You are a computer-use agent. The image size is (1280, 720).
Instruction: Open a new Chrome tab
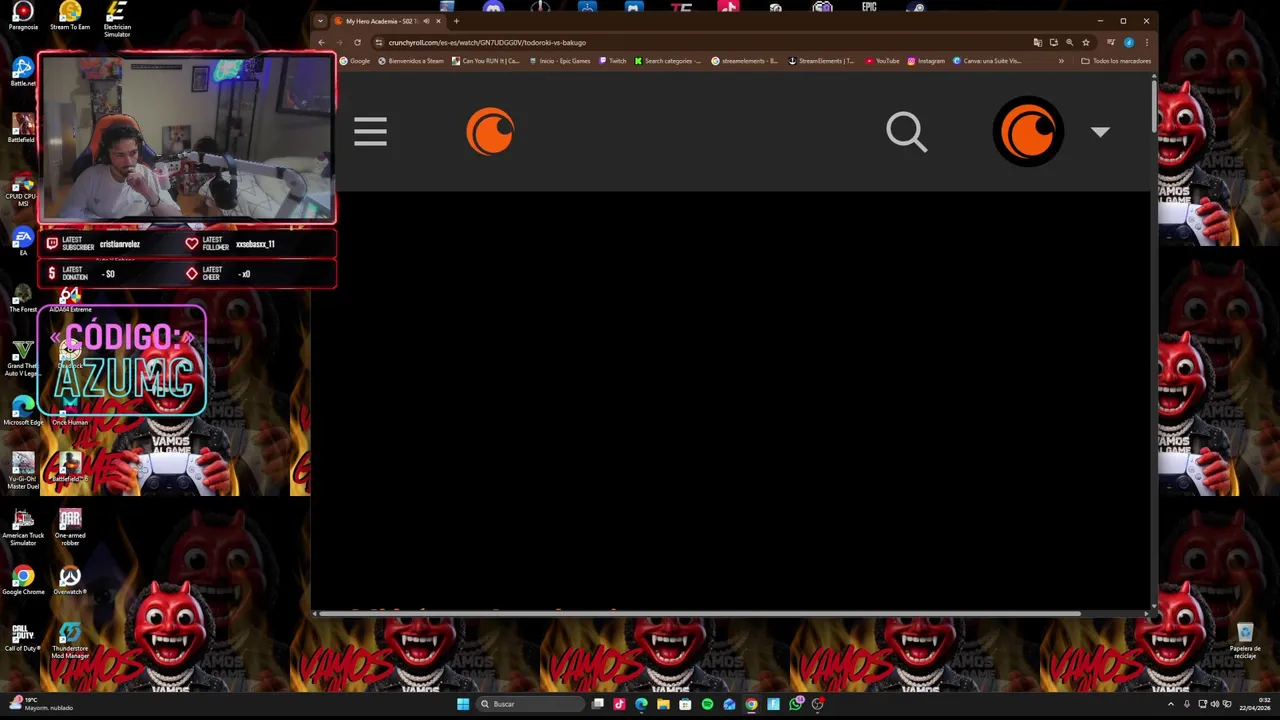point(456,21)
